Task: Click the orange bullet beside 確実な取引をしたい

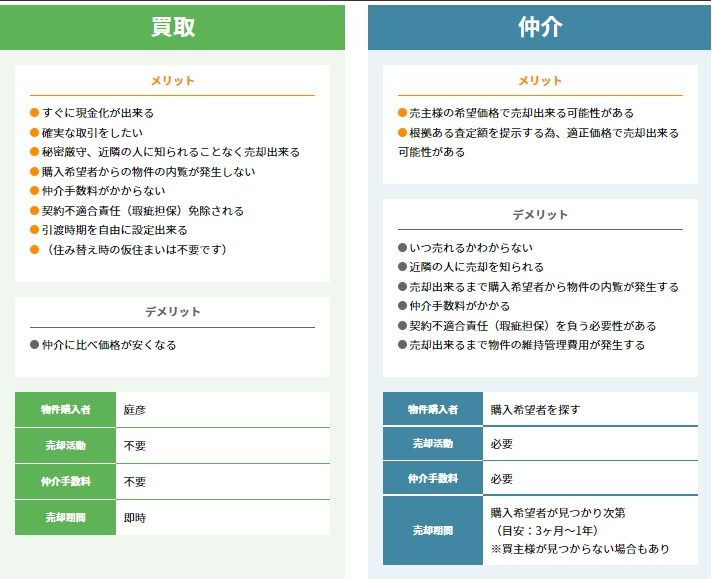Action: pyautogui.click(x=35, y=133)
